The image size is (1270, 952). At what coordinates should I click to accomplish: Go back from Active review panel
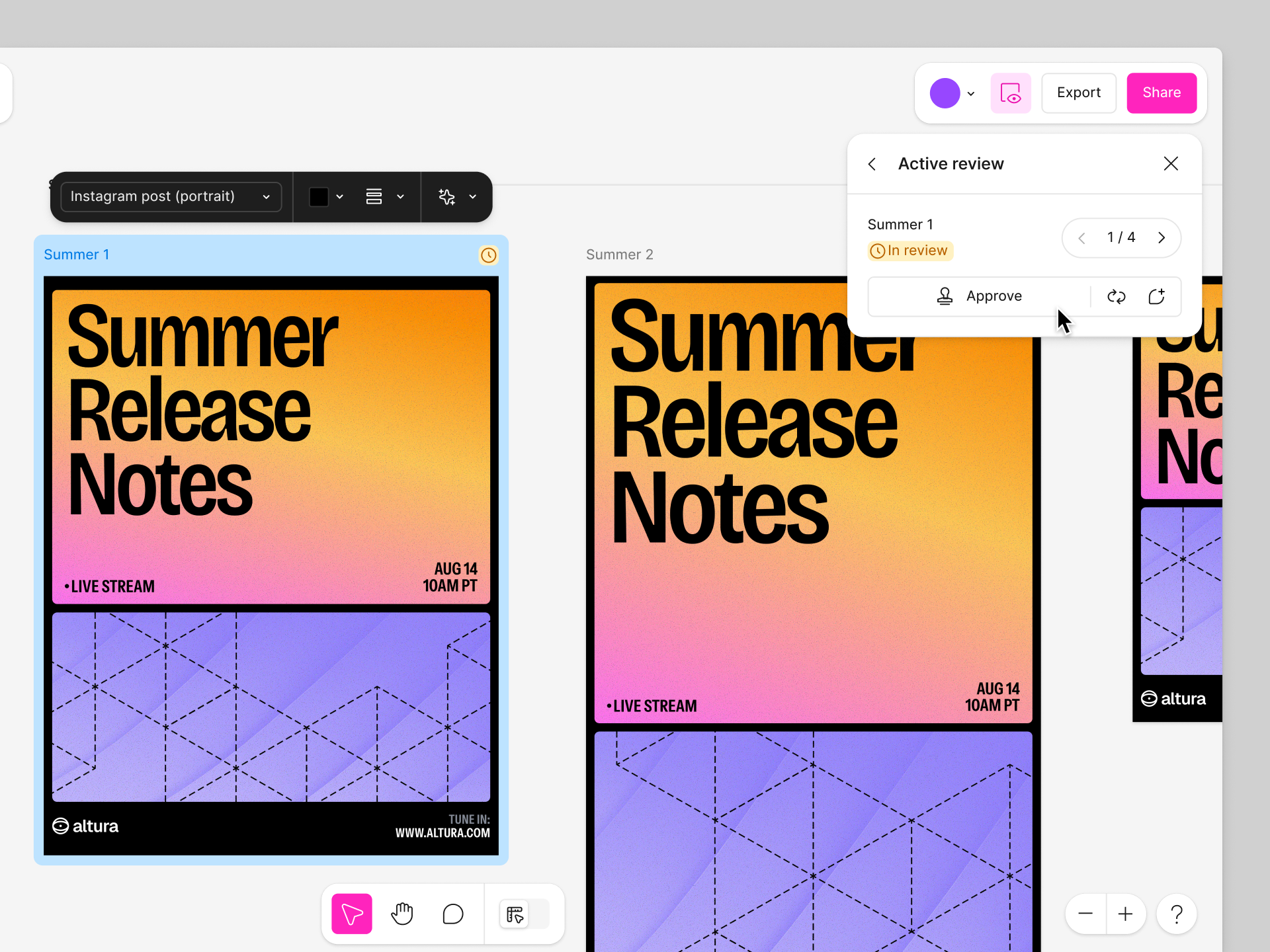(x=872, y=164)
